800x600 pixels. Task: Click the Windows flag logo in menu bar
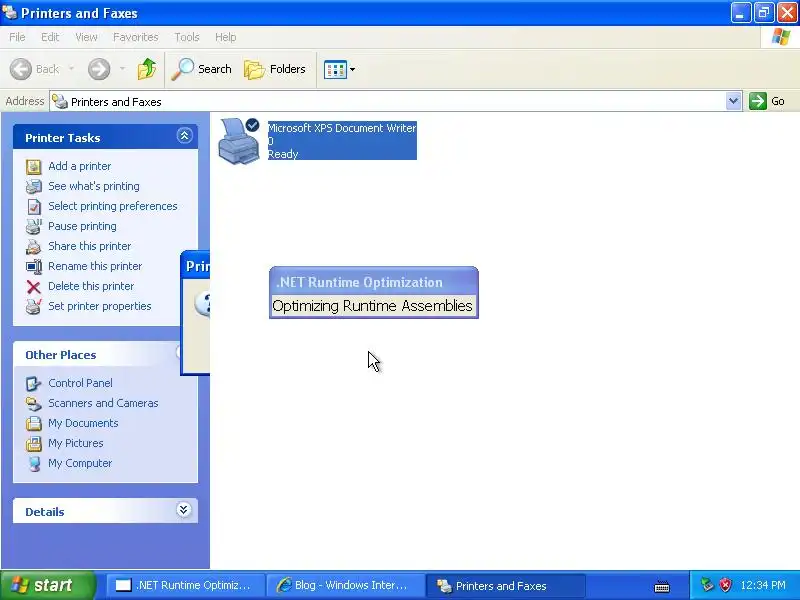point(780,37)
